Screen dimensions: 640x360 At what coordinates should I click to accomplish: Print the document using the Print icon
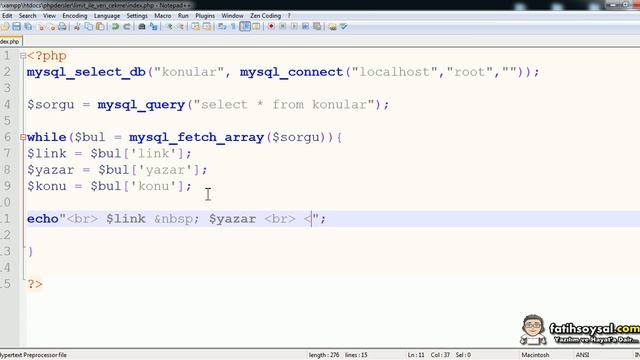tap(62, 27)
